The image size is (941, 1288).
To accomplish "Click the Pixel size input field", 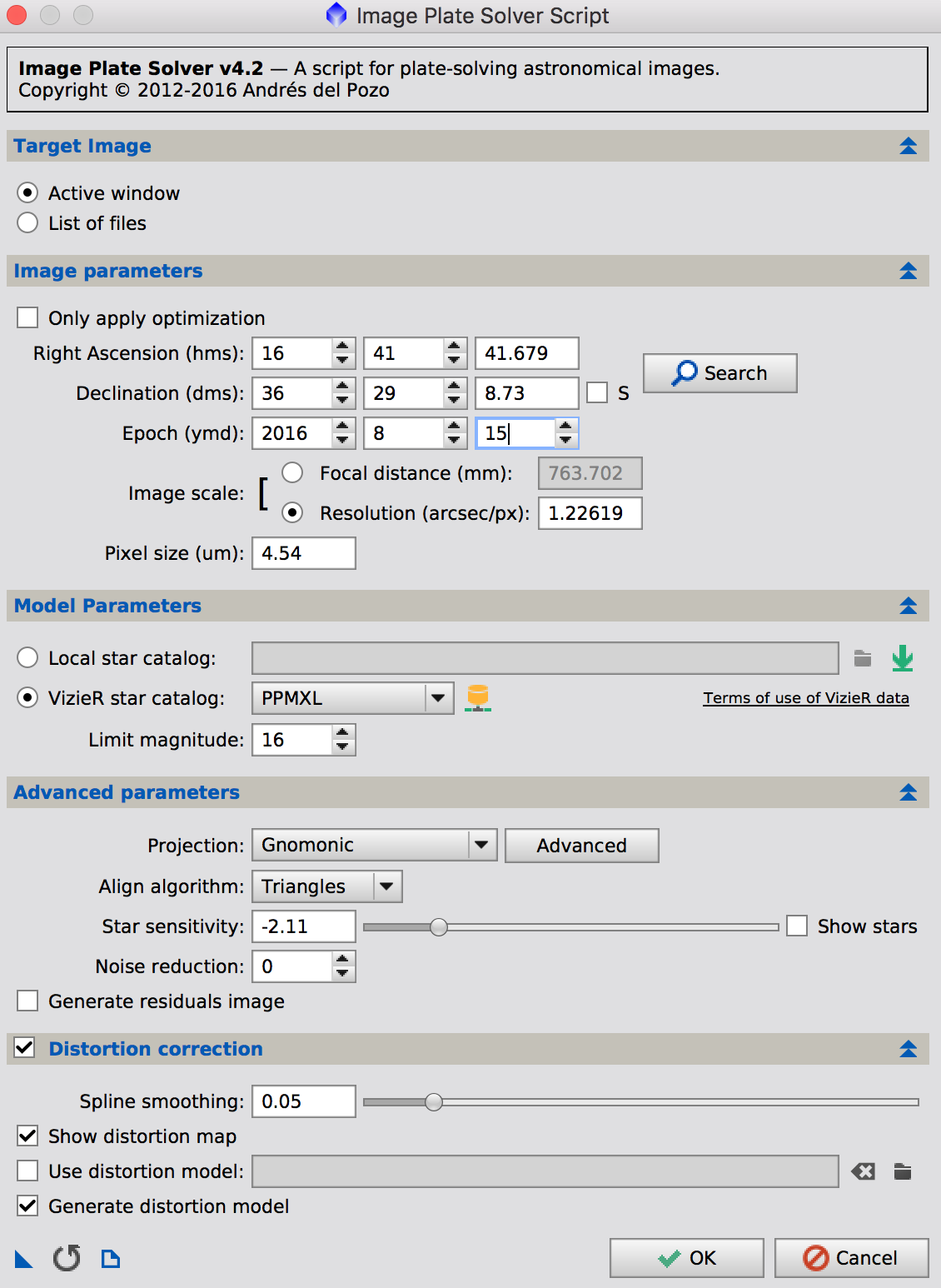I will [303, 553].
